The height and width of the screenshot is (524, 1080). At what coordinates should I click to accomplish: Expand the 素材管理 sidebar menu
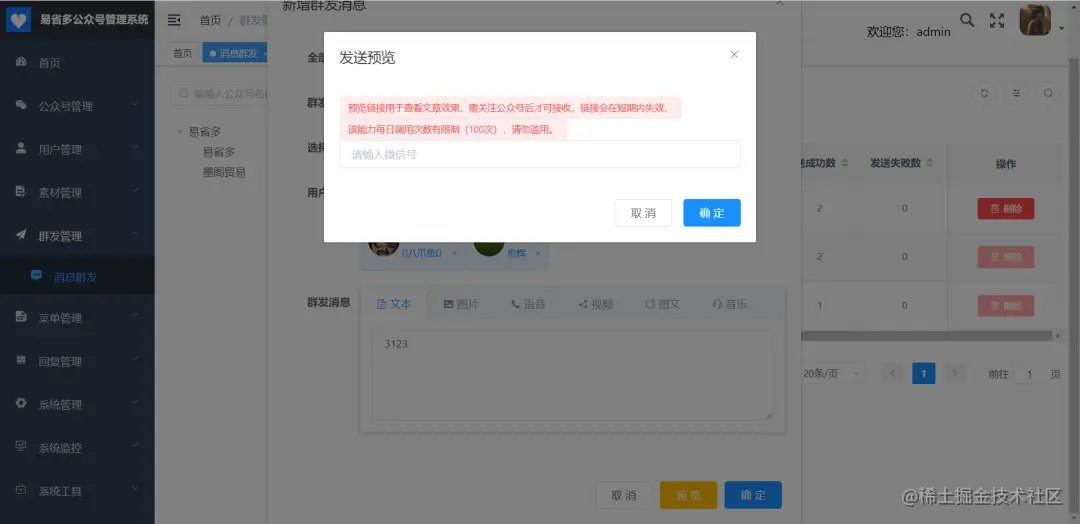77,193
